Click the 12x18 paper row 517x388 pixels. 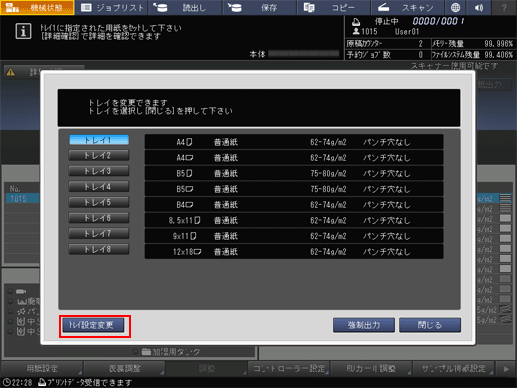pos(294,252)
